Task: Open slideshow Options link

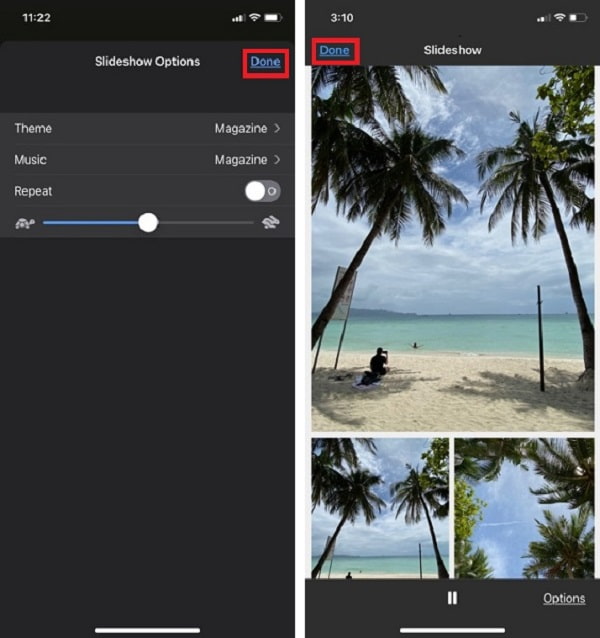Action: (x=564, y=598)
